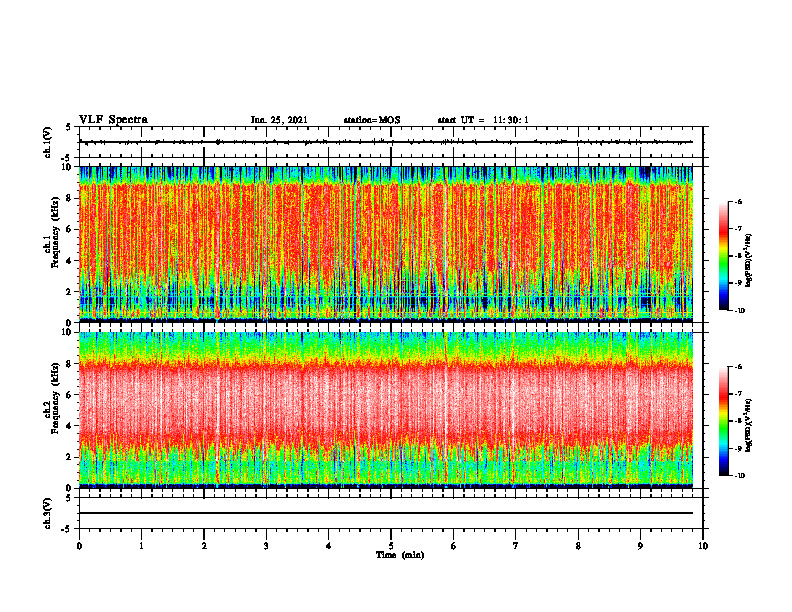Click the "-7" label on ch.2 color bar

coord(738,394)
